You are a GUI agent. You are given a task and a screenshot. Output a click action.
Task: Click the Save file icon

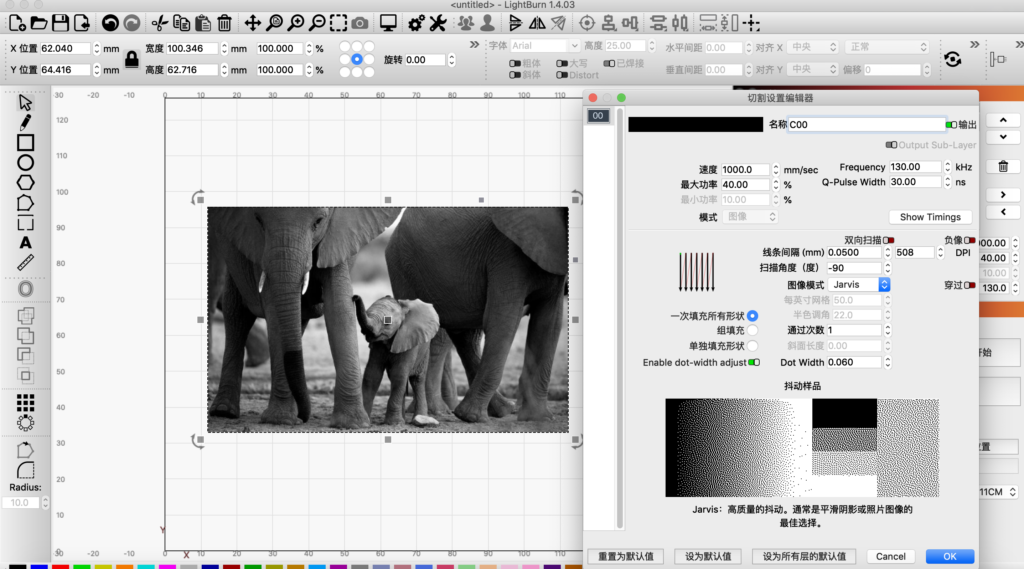60,22
